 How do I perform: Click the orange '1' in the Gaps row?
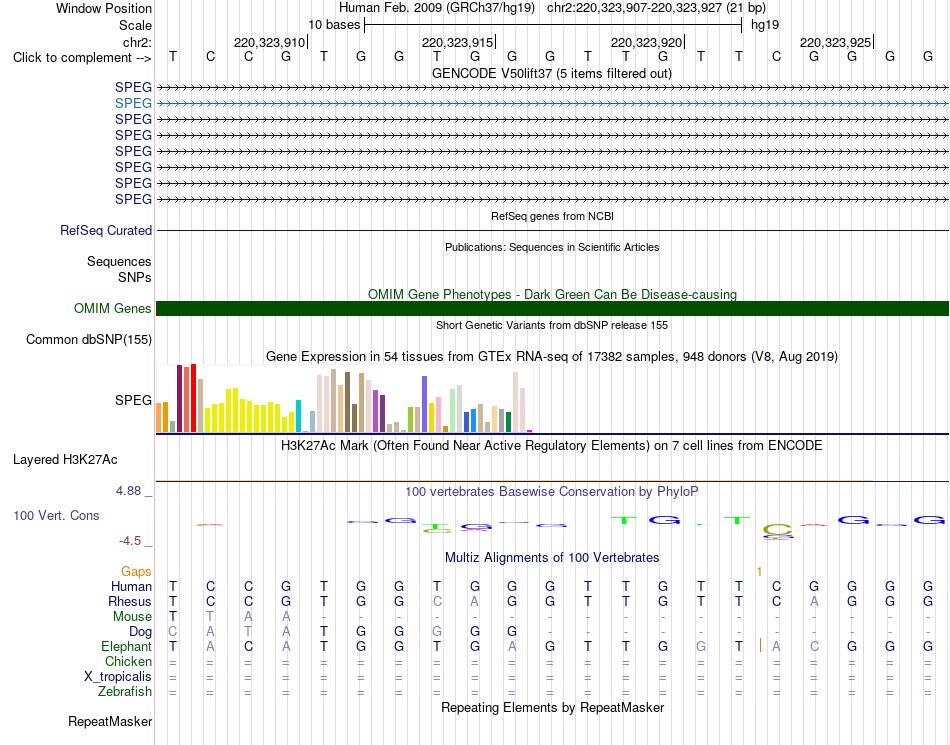759,571
